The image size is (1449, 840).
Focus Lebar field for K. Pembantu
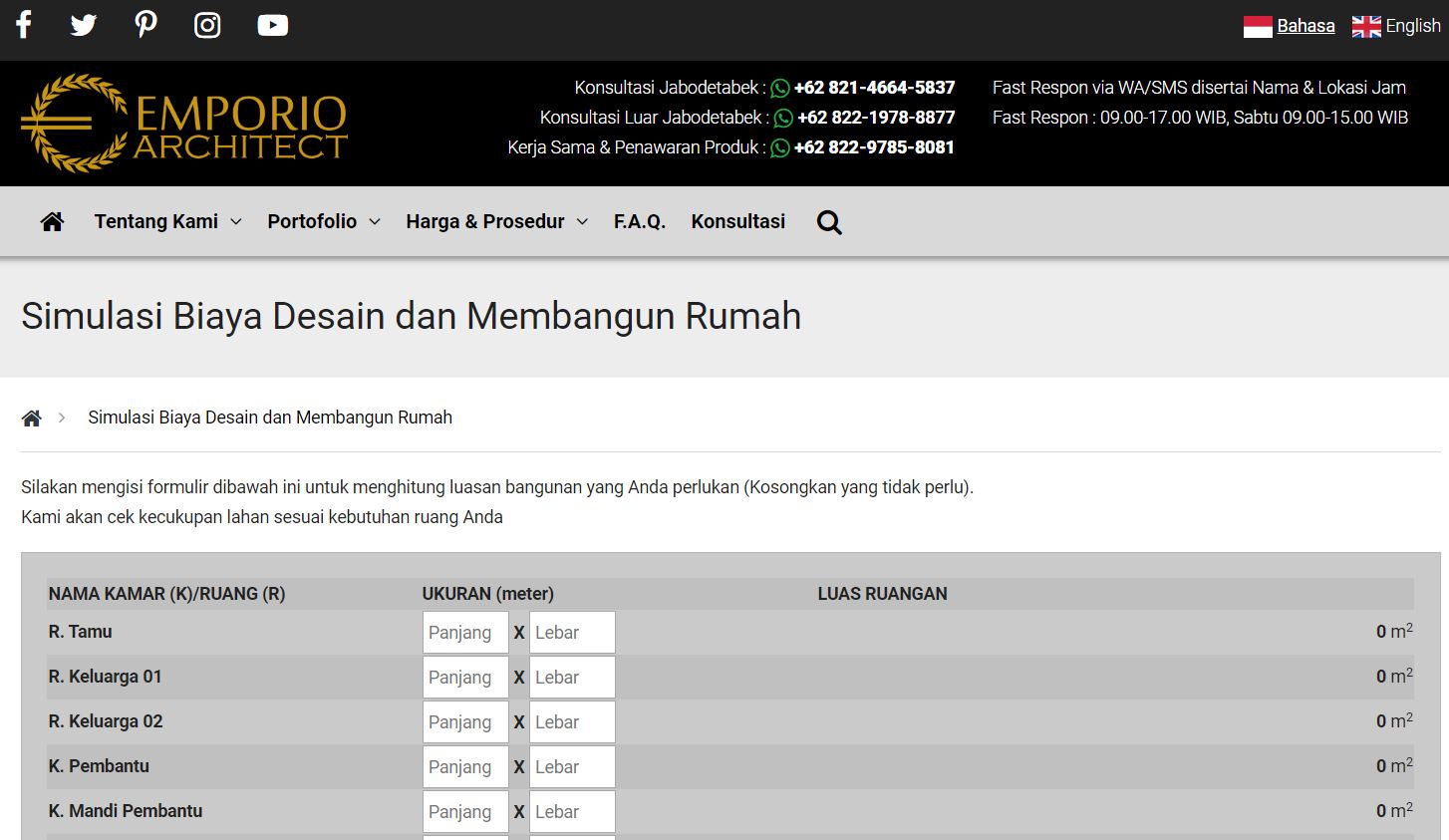coord(572,767)
